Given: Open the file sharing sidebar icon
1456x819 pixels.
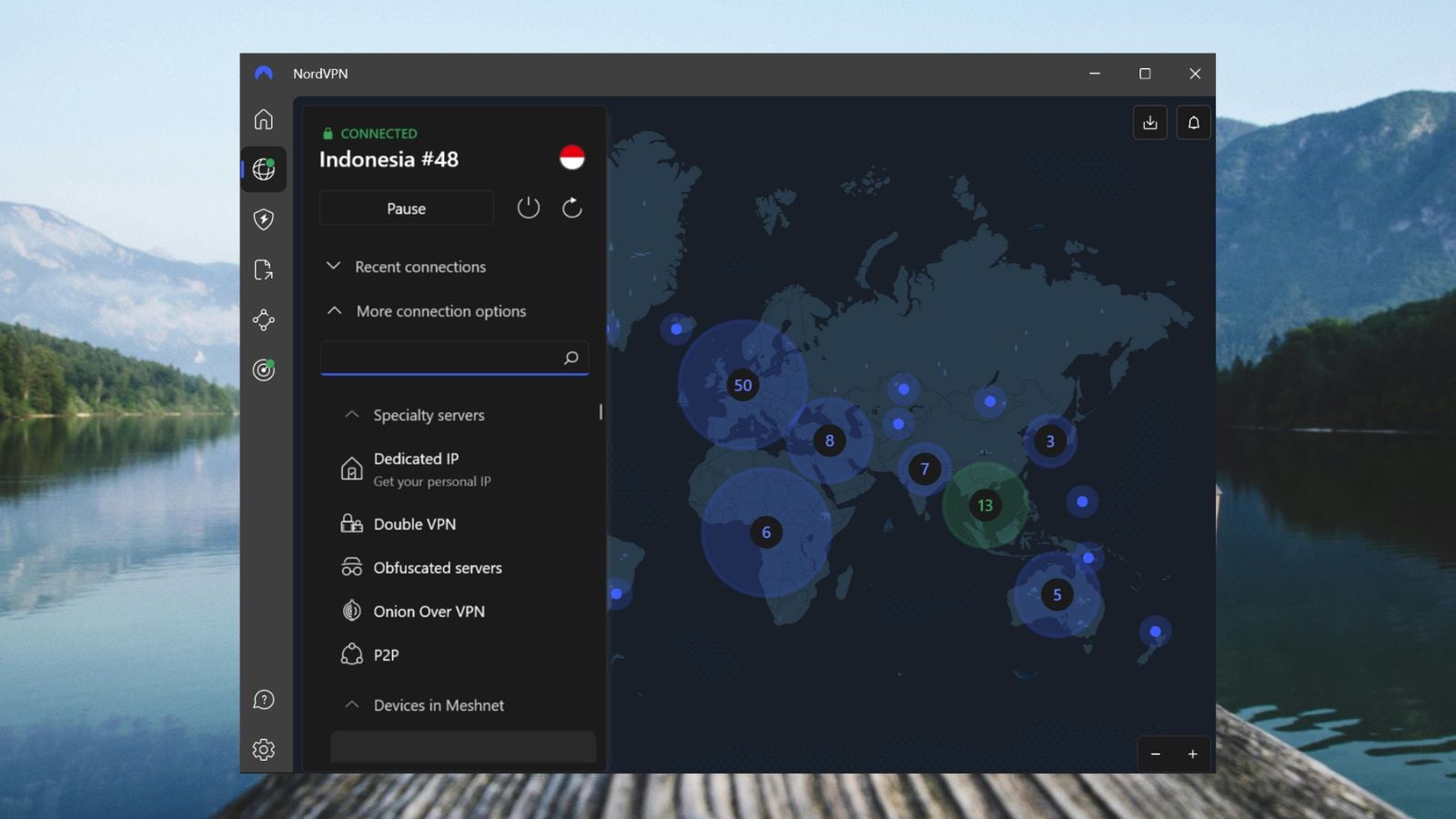Looking at the screenshot, I should tap(263, 269).
